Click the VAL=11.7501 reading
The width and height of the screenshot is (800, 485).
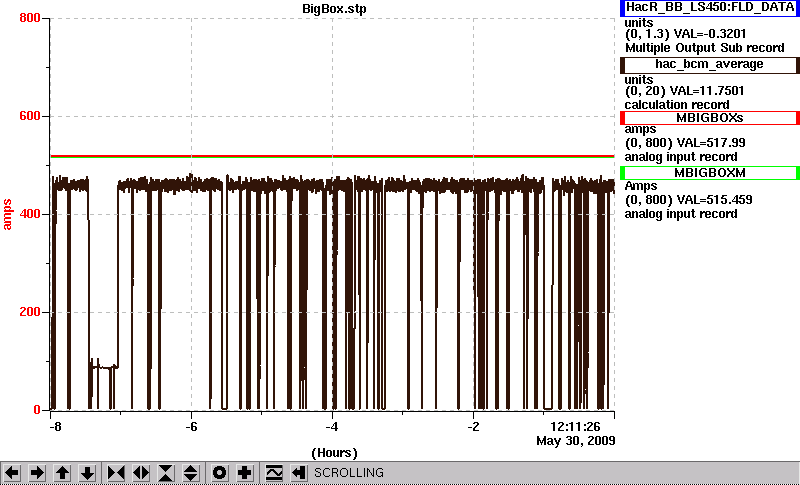[709, 91]
